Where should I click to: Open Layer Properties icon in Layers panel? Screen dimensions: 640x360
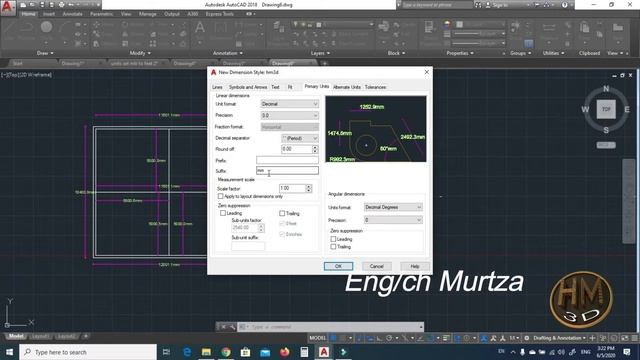(279, 27)
